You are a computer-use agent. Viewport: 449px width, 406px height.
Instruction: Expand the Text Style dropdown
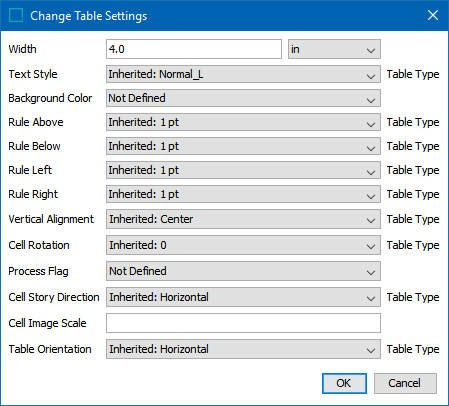pyautogui.click(x=243, y=74)
